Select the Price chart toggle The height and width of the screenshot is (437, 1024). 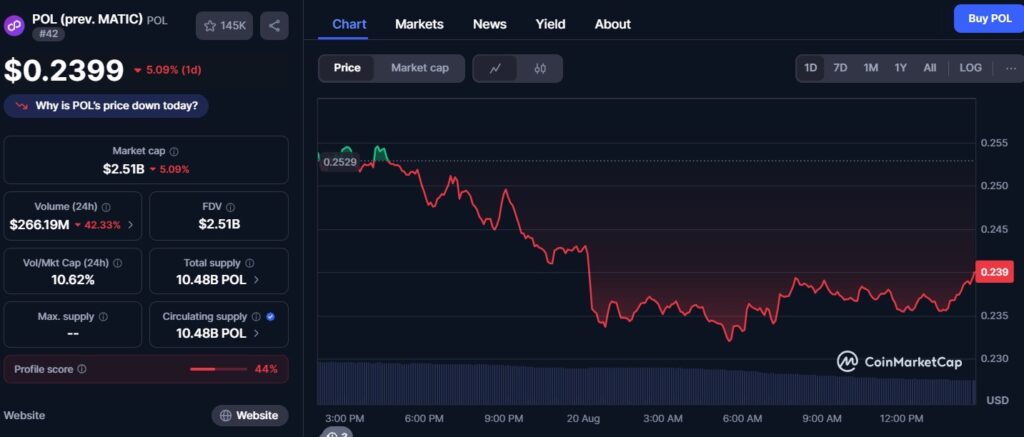347,68
